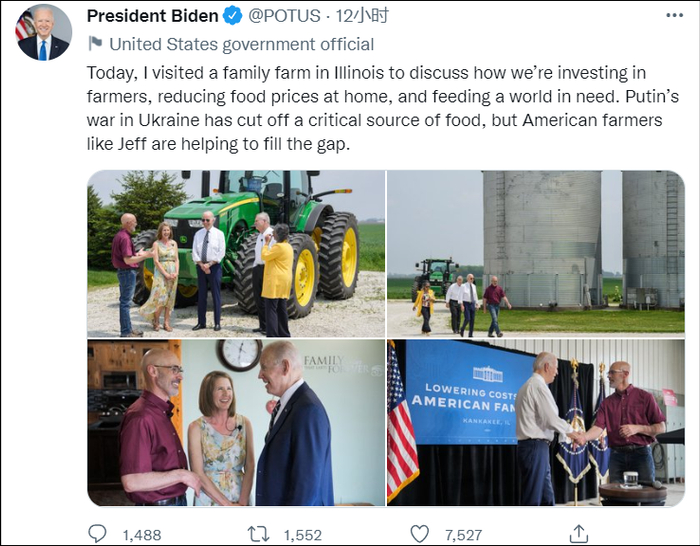Like the tweet with the heart icon
700x546 pixels.
coord(420,534)
